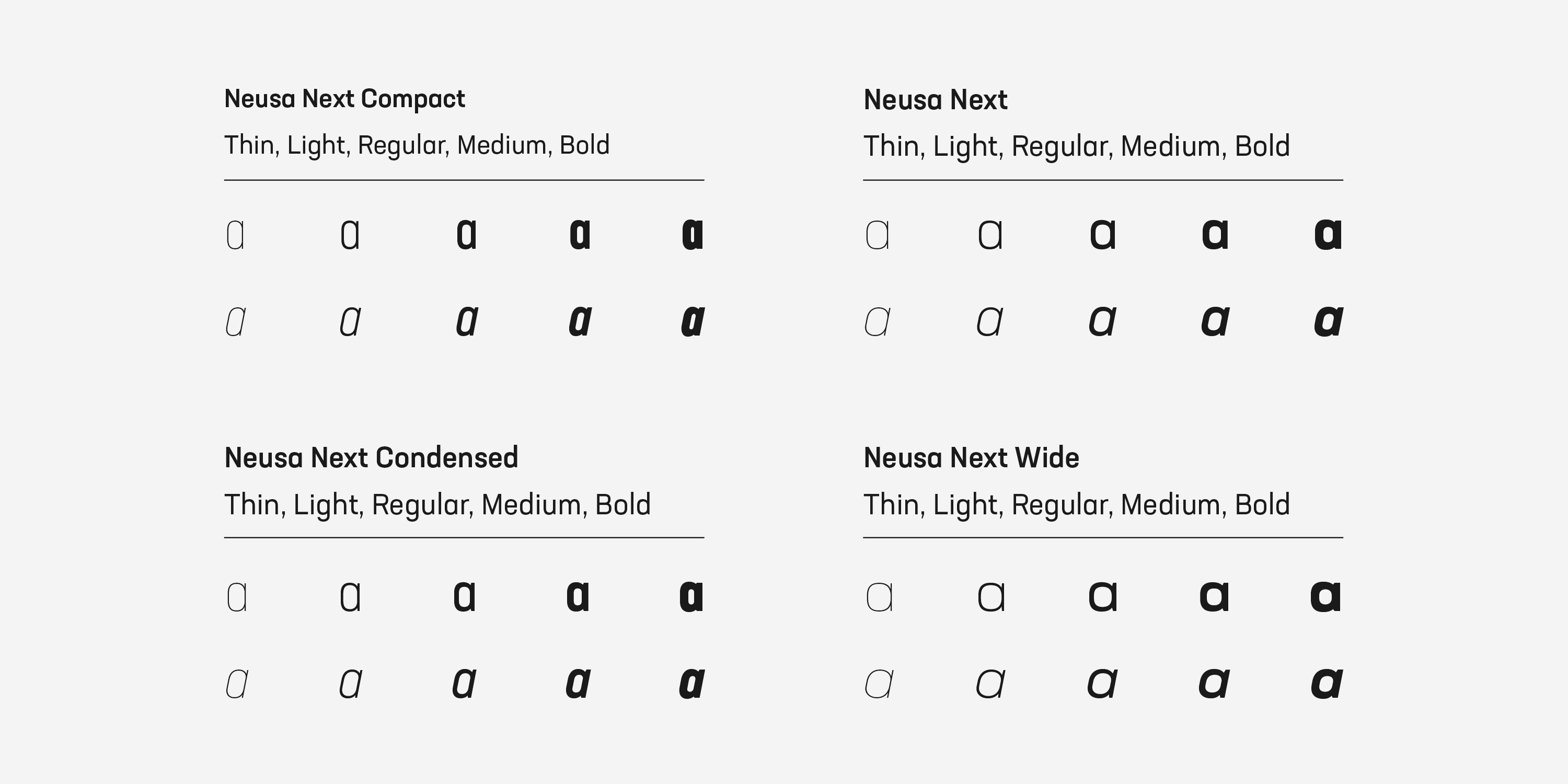
Task: Select the Neusa Next Condensed title
Action: pos(371,458)
